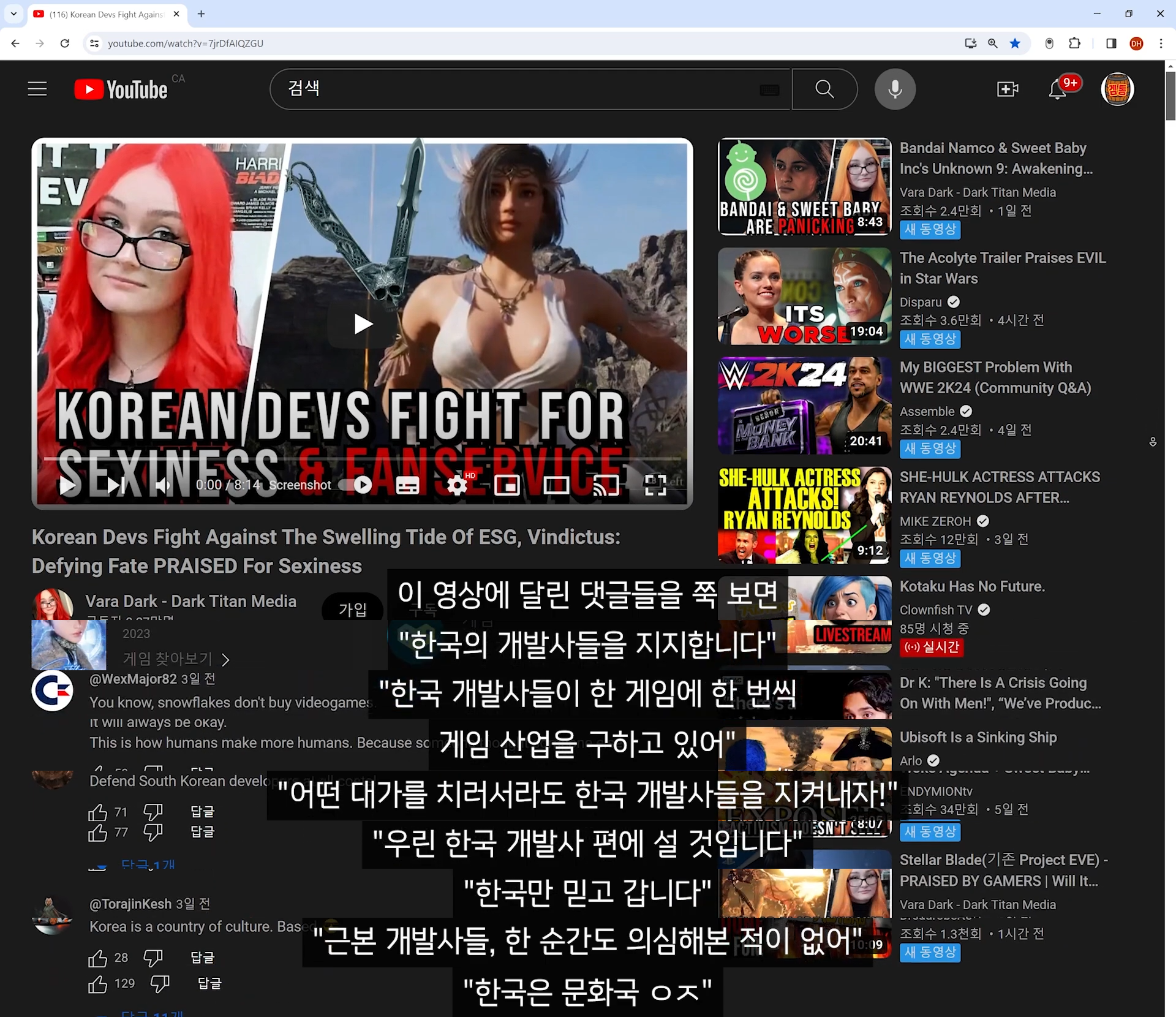Image resolution: width=1176 pixels, height=1017 pixels.
Task: Open @WexMajor82 commenter profile
Action: pos(133,679)
